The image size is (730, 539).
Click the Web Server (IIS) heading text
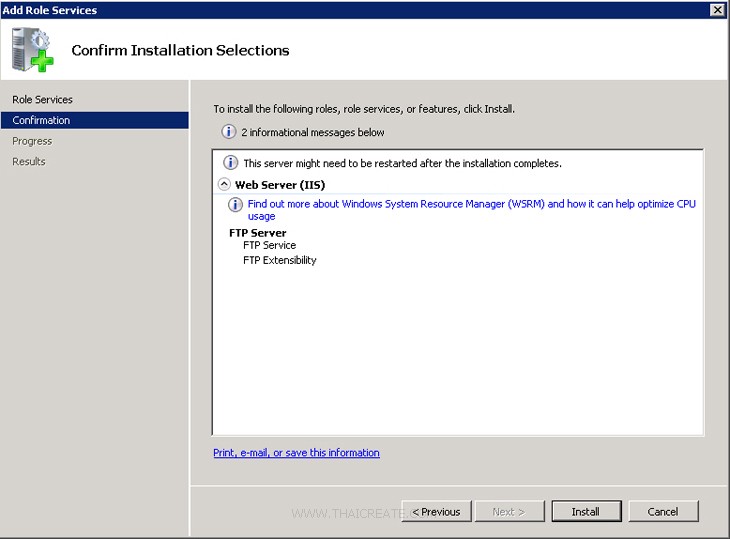coord(280,185)
